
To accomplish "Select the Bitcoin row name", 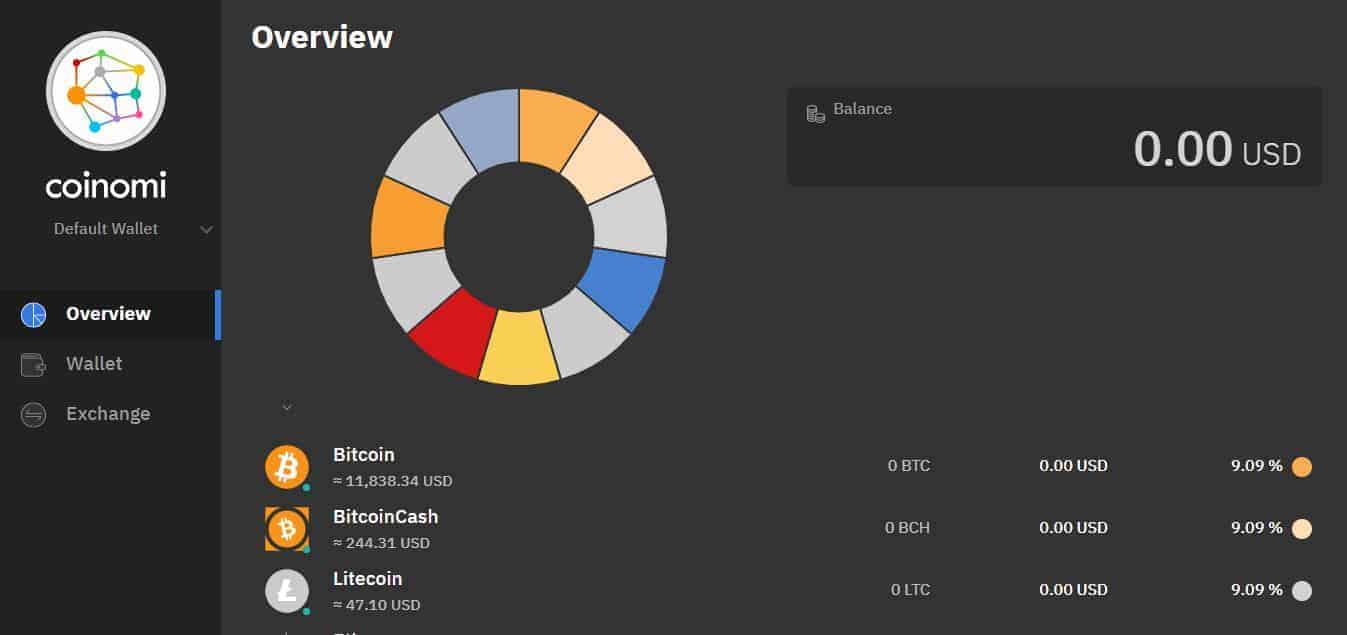I will tap(364, 455).
